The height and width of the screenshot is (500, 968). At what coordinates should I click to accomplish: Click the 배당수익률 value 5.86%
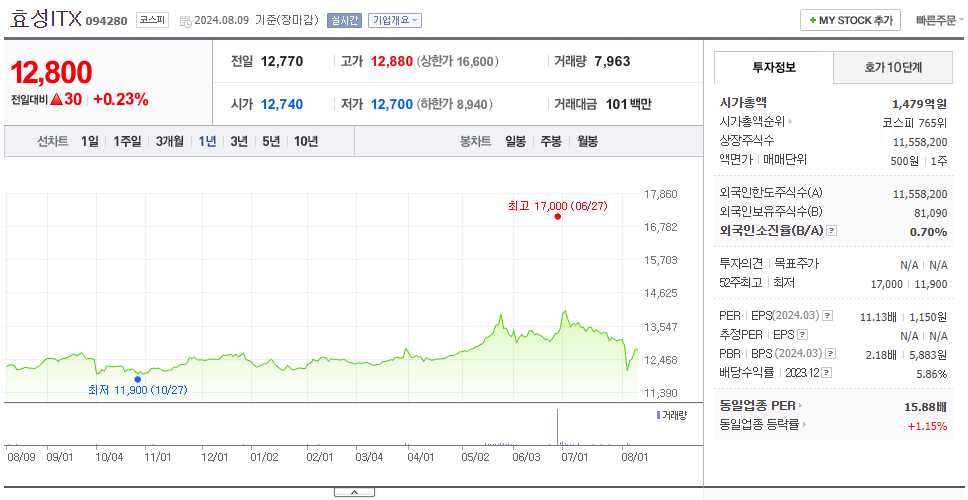click(x=932, y=374)
